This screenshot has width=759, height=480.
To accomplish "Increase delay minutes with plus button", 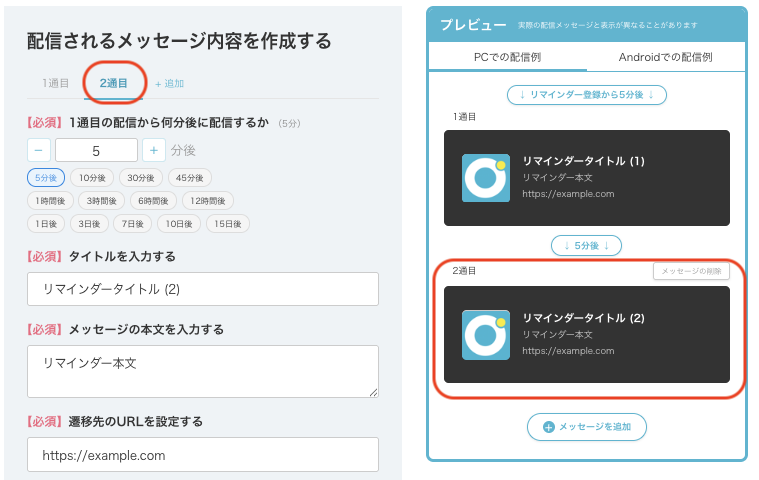I will coord(154,150).
